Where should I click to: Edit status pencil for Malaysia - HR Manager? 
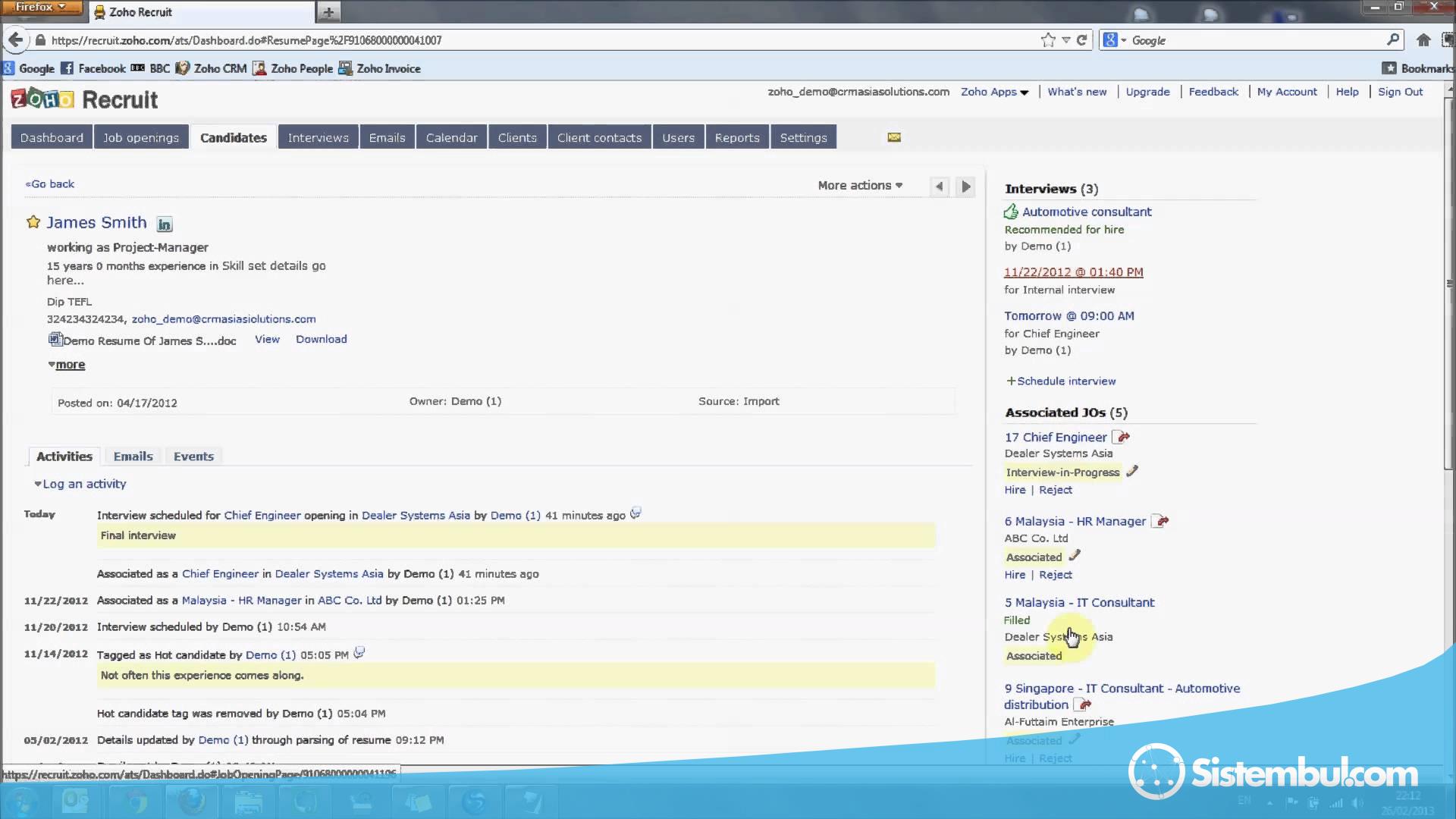[x=1075, y=556]
